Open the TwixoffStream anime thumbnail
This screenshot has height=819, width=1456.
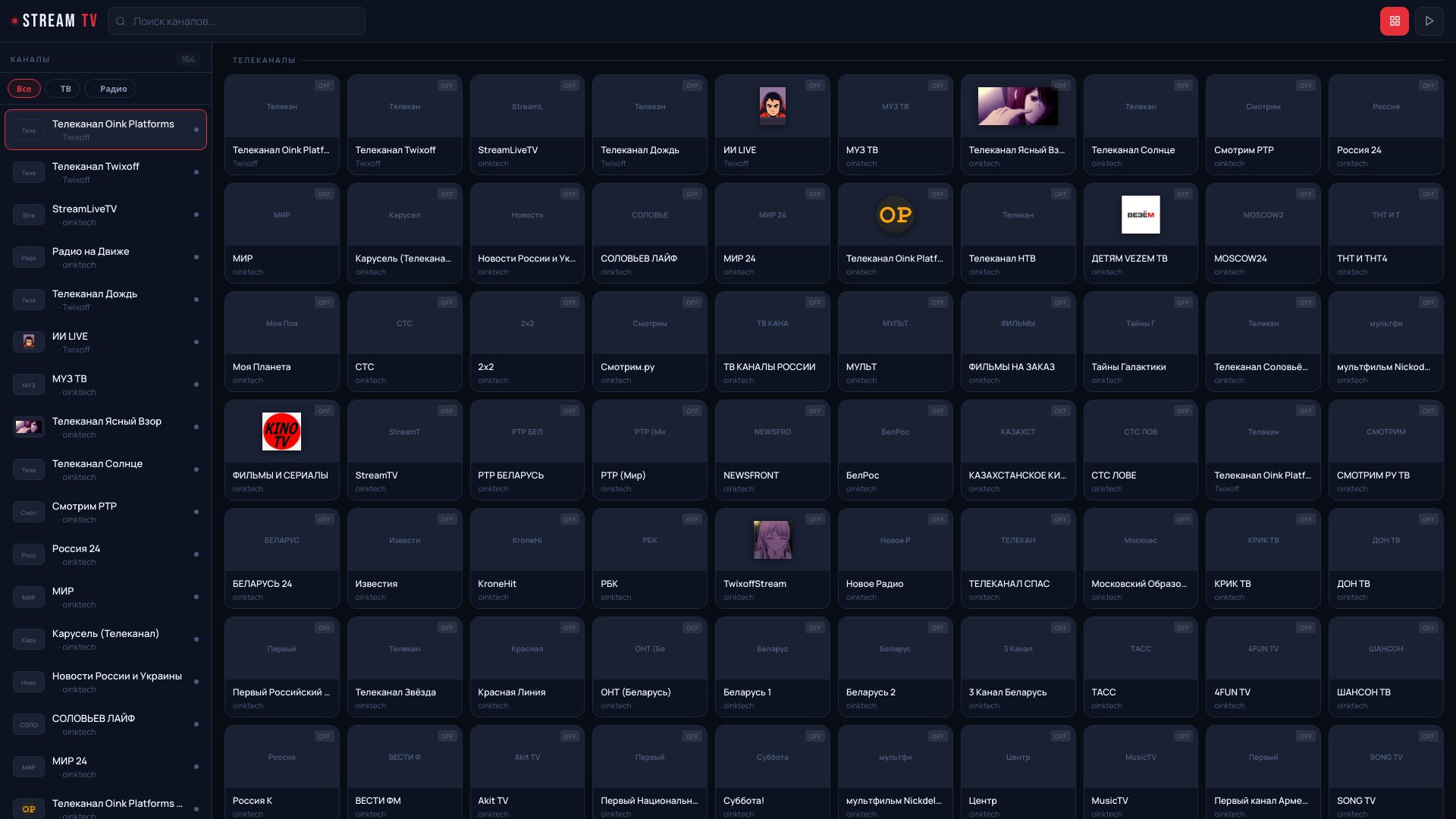[772, 540]
